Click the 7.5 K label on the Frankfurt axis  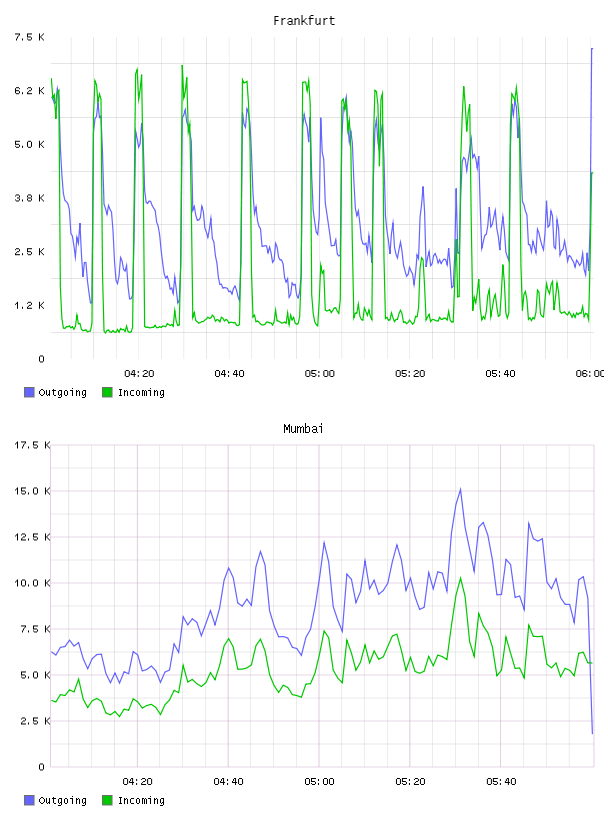(x=29, y=37)
